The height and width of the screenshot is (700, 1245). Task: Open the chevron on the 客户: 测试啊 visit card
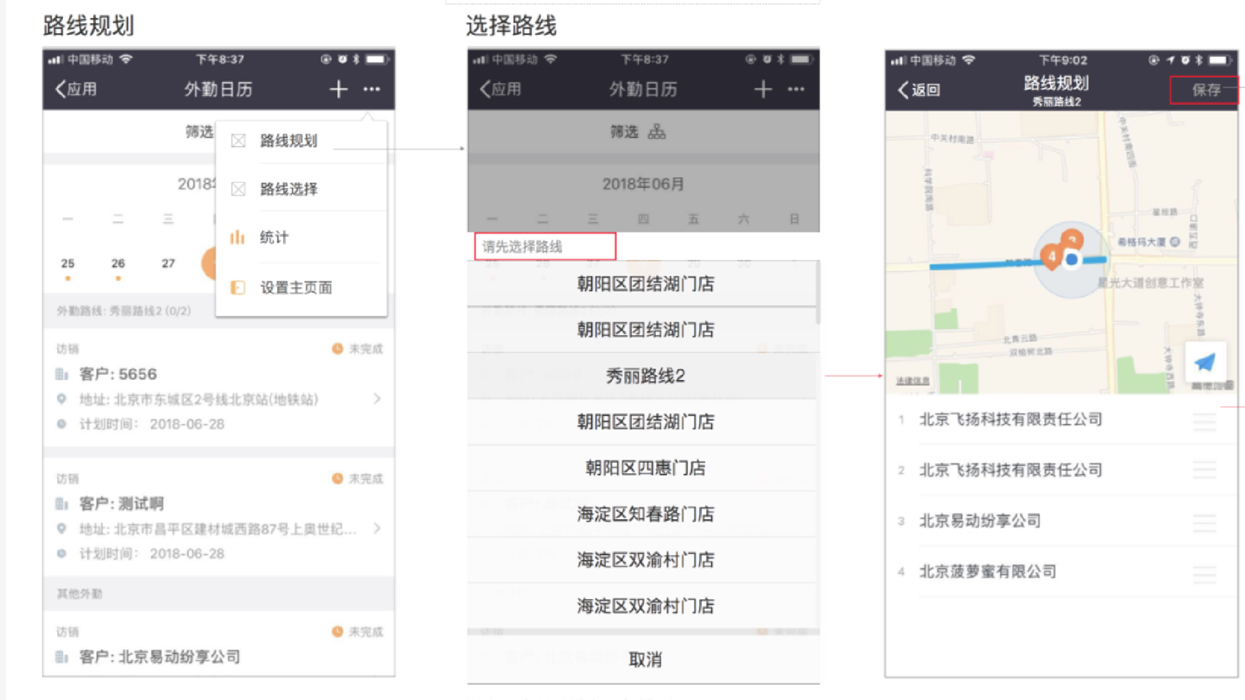tap(377, 528)
